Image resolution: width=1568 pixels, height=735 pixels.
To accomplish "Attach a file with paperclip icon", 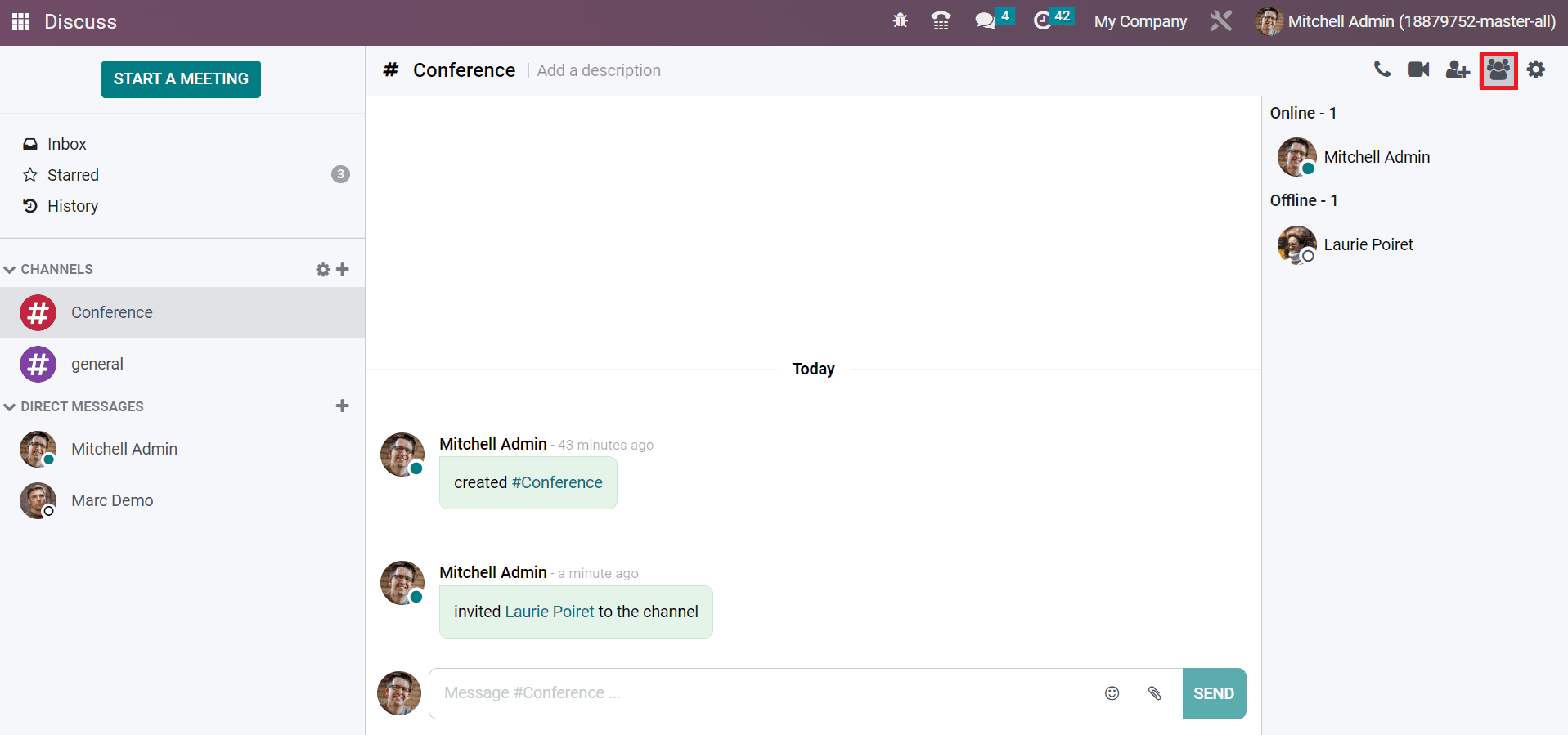I will [x=1155, y=693].
